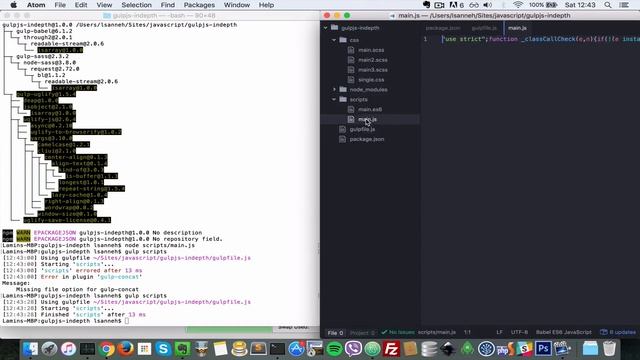Open single.css in the tree view
The height and width of the screenshot is (360, 640).
tap(371, 80)
